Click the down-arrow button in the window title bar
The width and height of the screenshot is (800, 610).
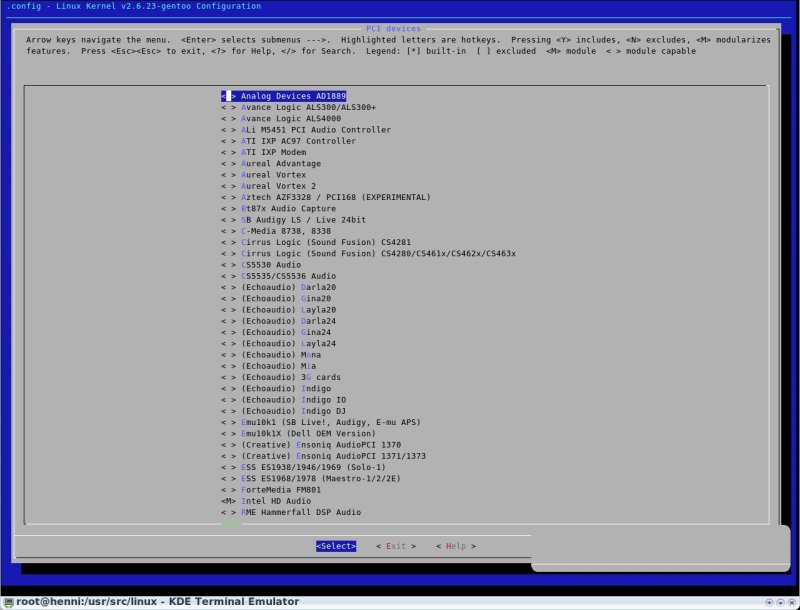[781, 602]
